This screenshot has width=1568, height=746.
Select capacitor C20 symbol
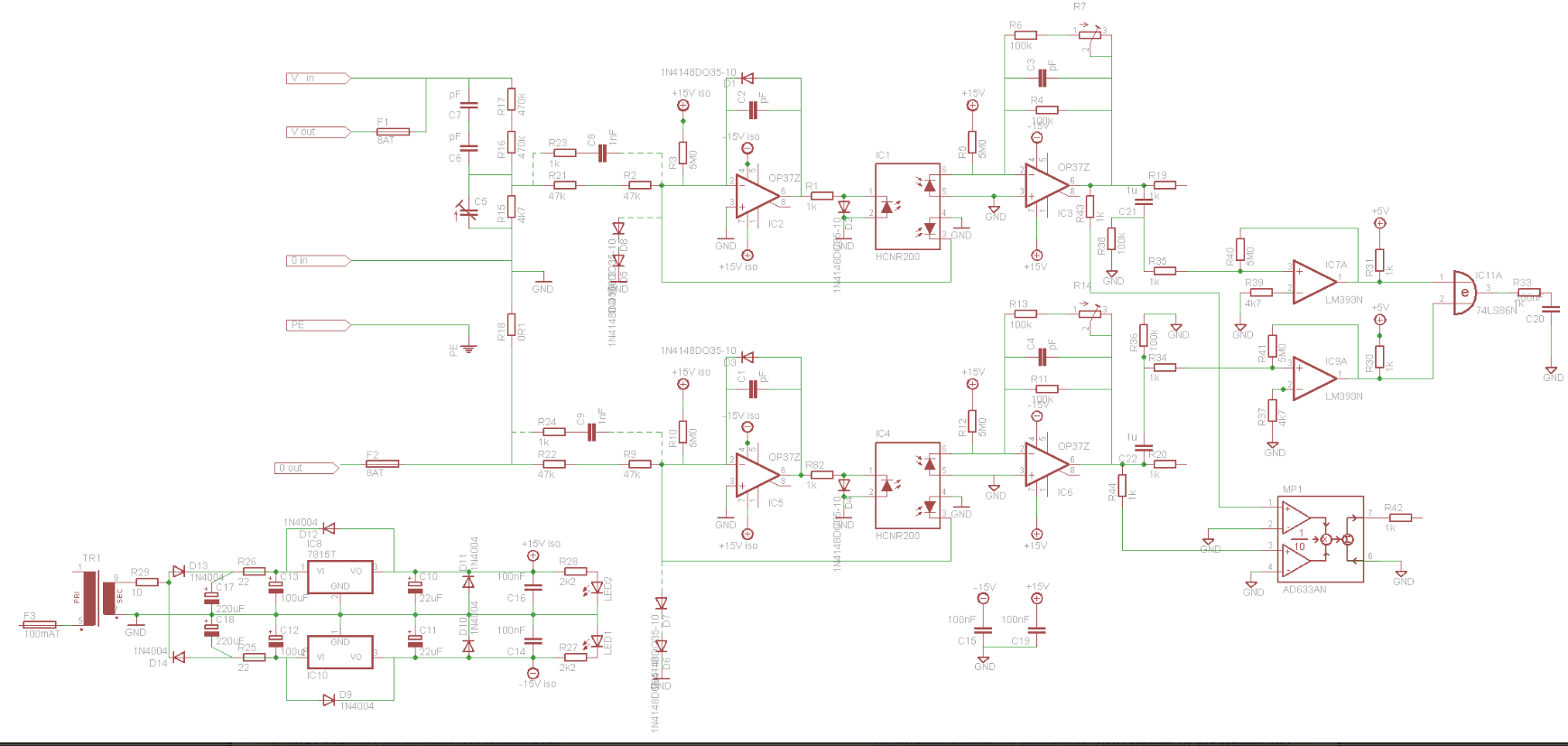pyautogui.click(x=1550, y=309)
